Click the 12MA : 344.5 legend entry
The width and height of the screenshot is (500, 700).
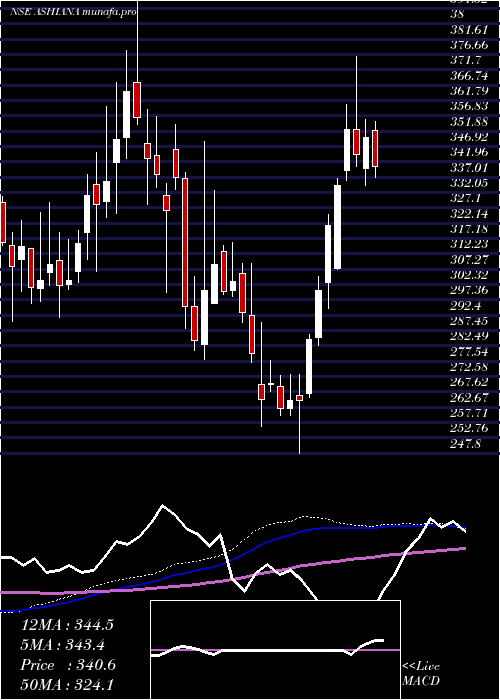pos(67,625)
